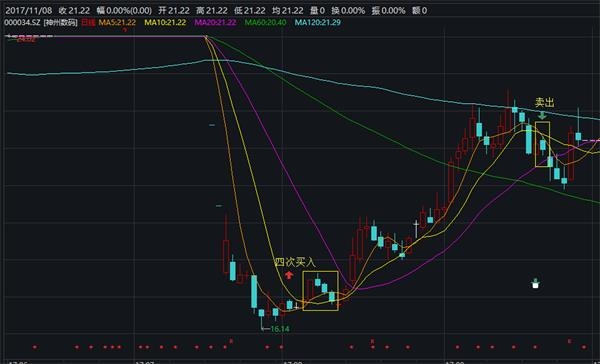Click the white cup-shaped marker icon
This screenshot has width=600, height=364.
pyautogui.click(x=535, y=284)
